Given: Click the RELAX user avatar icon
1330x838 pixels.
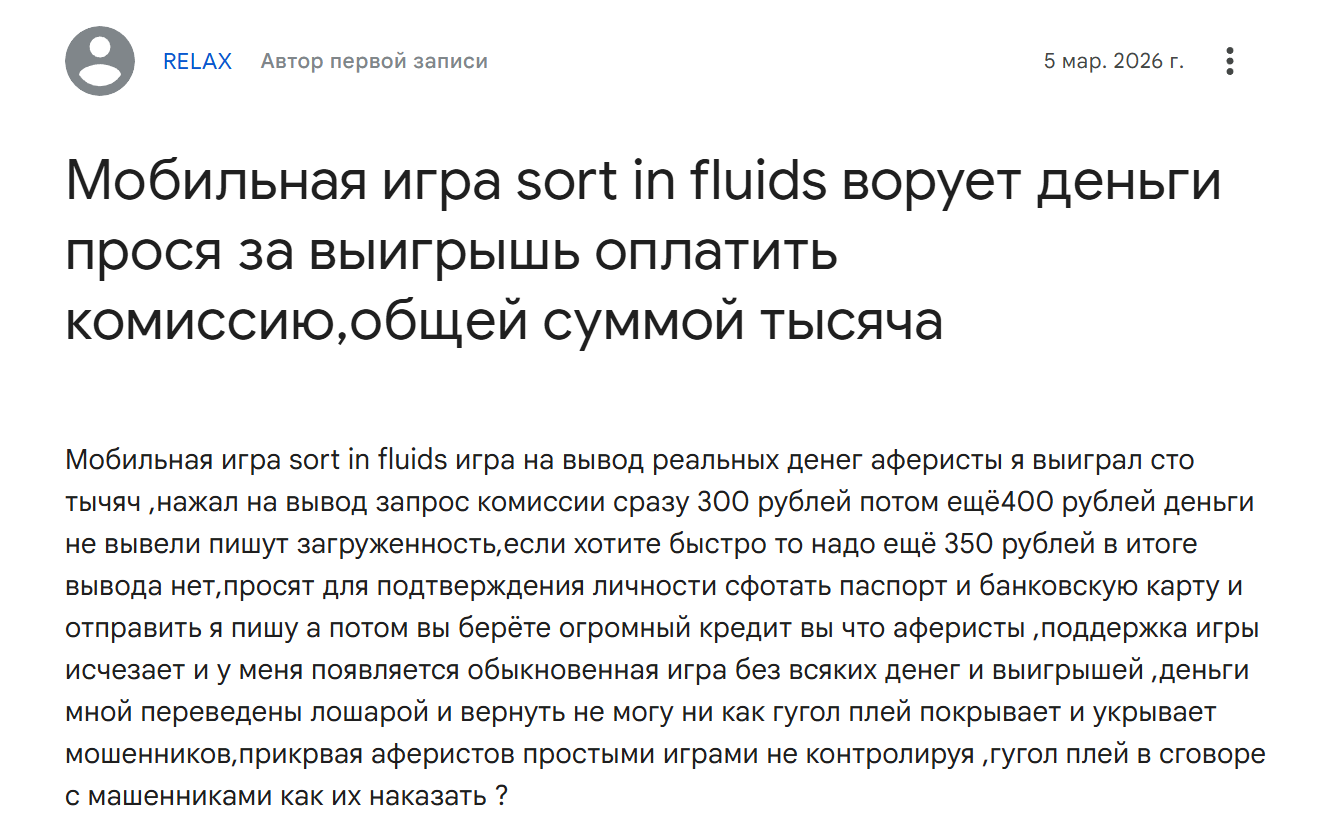Looking at the screenshot, I should pos(100,61).
